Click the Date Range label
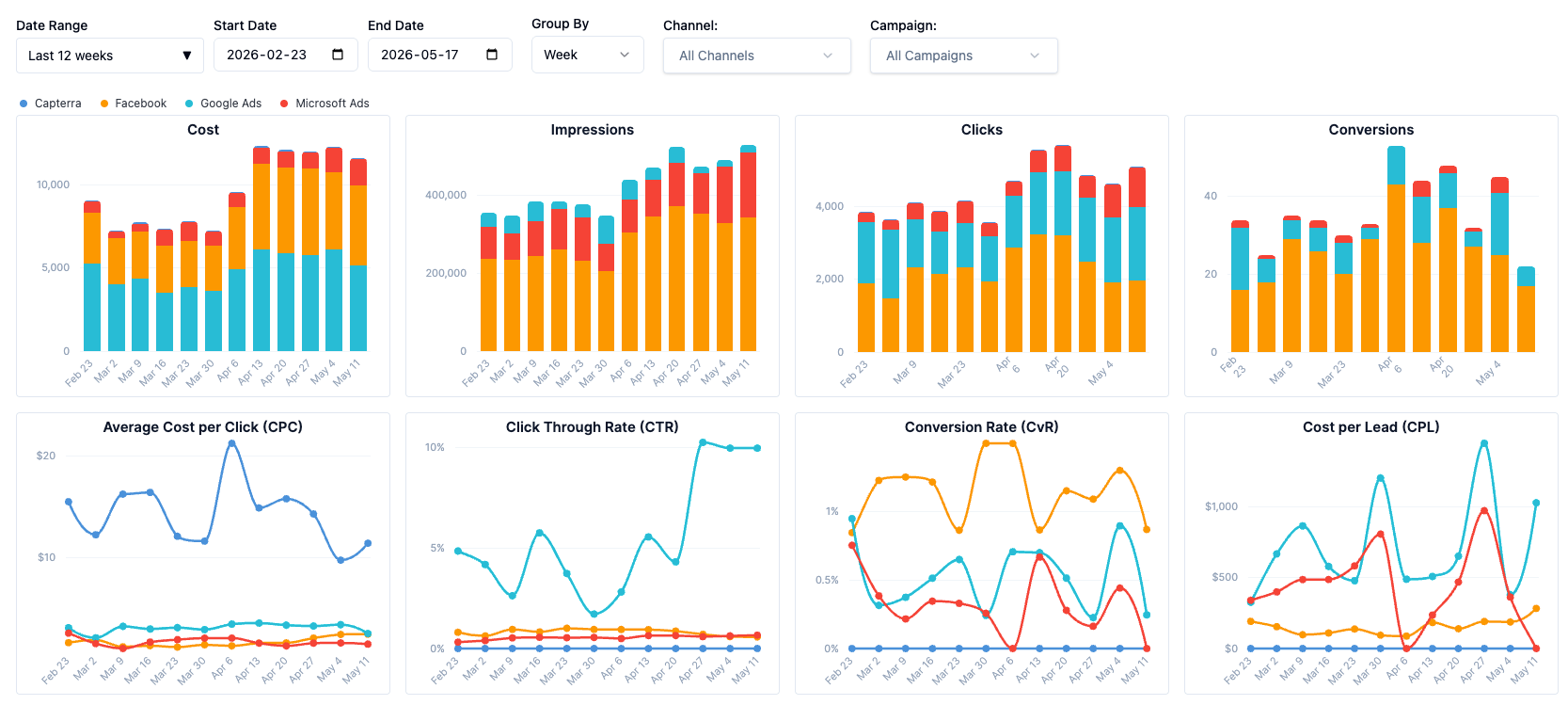Image resolution: width=1568 pixels, height=721 pixels. (x=52, y=25)
